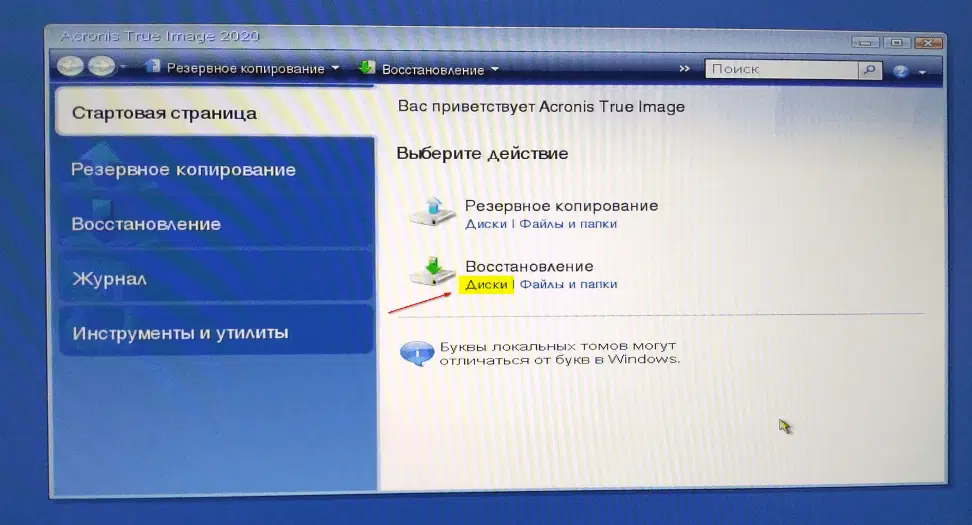Click Диски link under Восстановление
Image resolution: width=972 pixels, height=525 pixels.
486,284
